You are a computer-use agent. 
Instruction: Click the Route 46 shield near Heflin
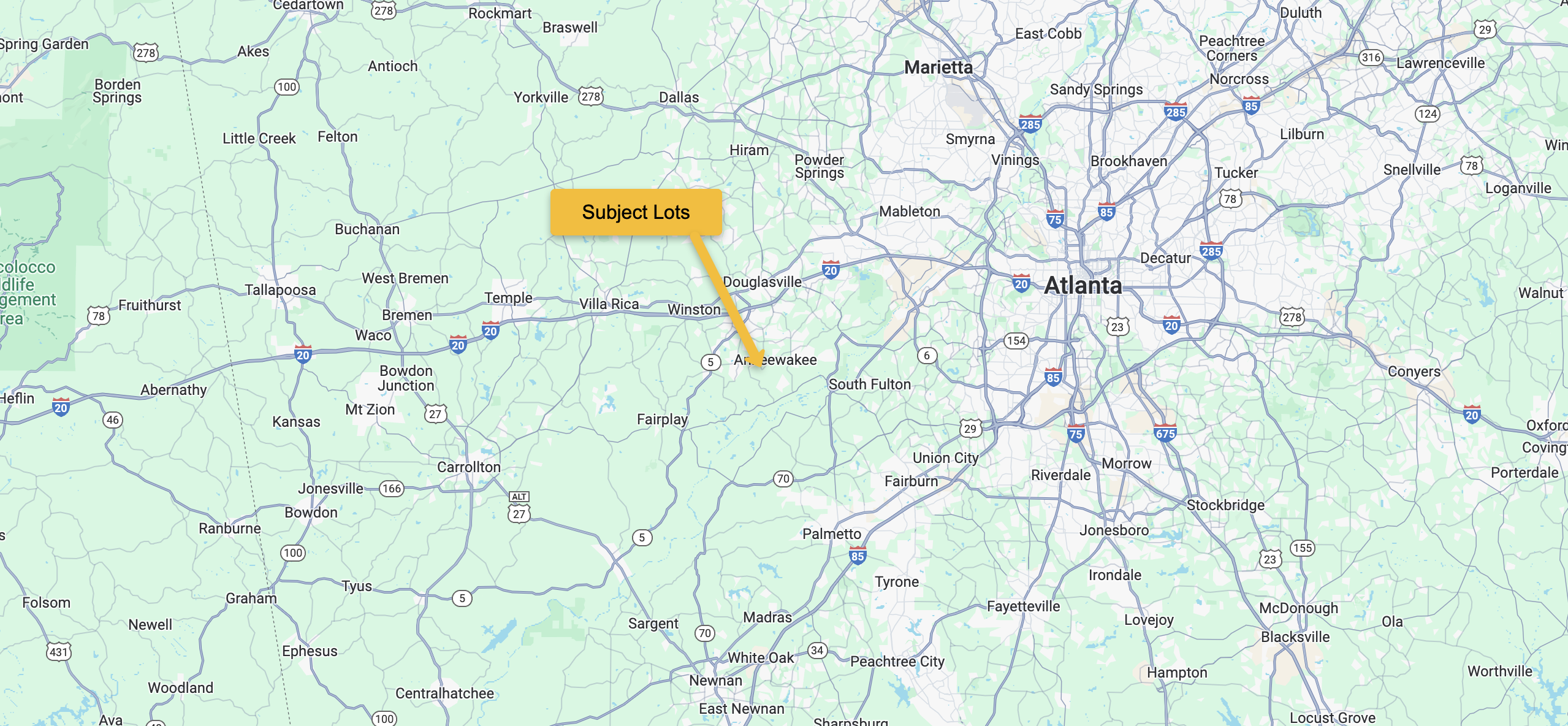click(112, 420)
